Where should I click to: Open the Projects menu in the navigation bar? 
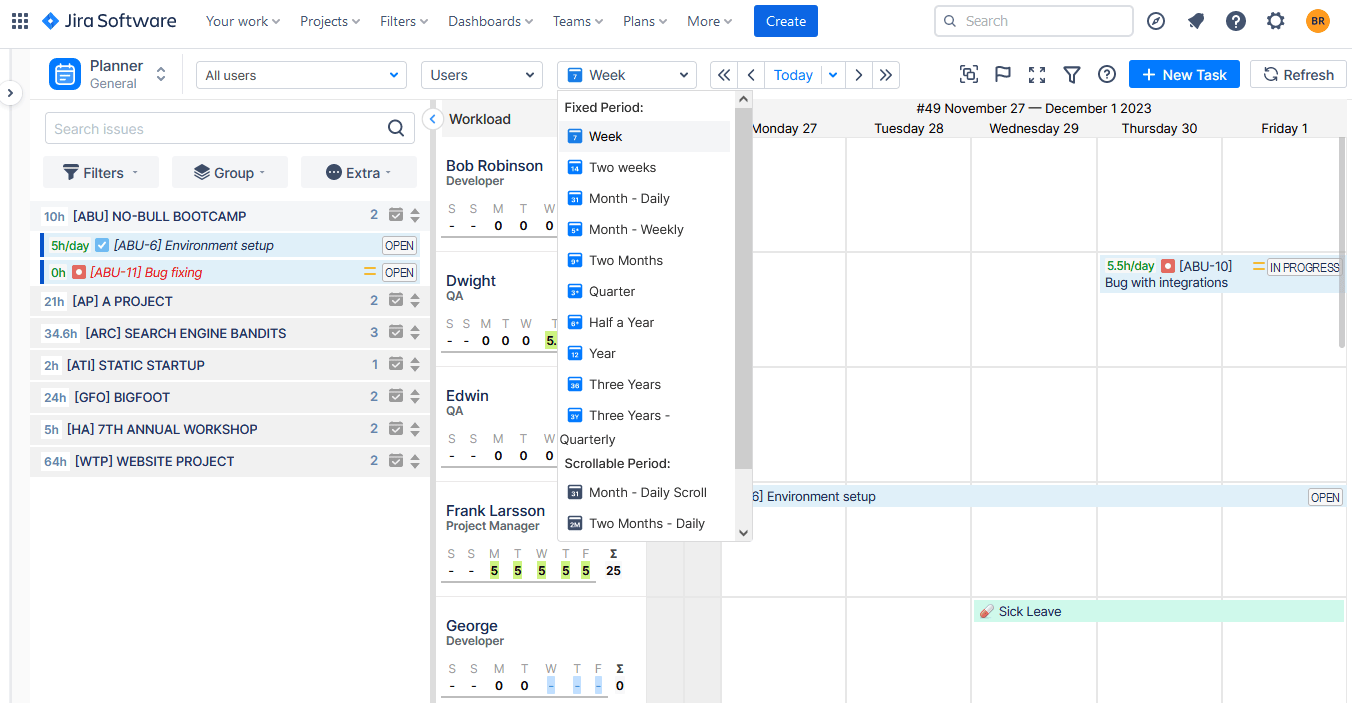[x=329, y=20]
